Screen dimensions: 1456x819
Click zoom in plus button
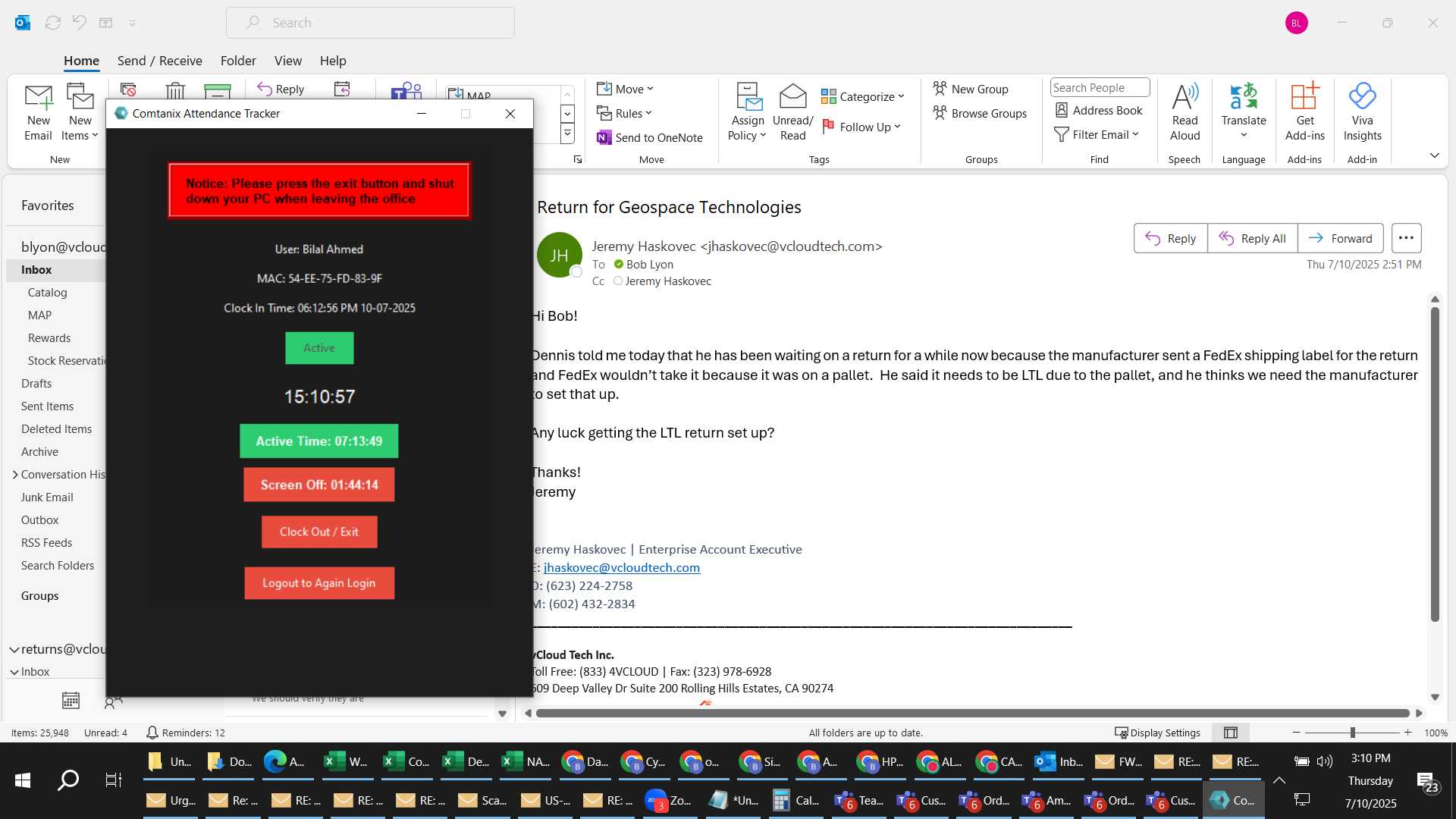point(1407,733)
